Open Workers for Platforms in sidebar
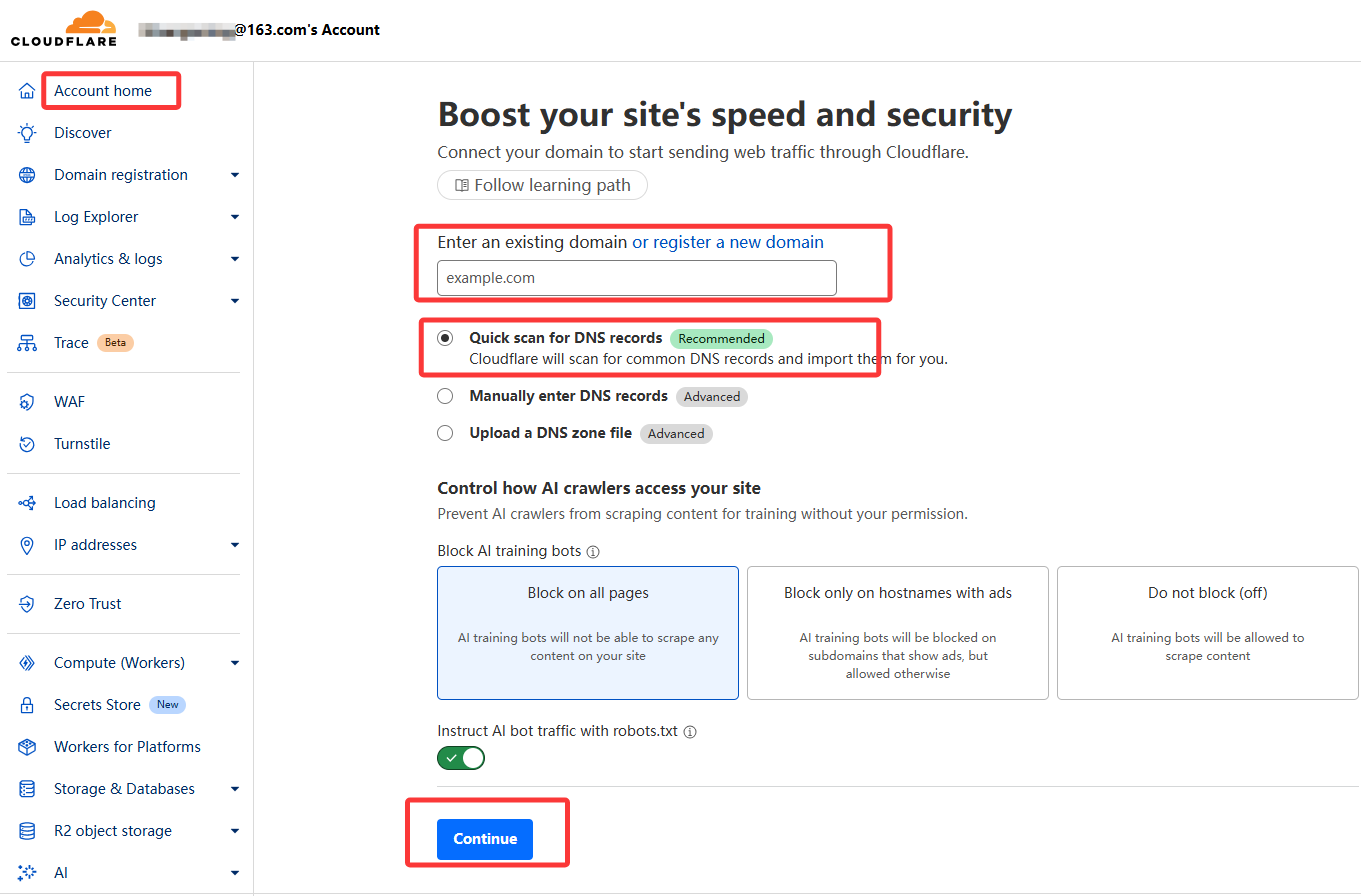 coord(127,747)
